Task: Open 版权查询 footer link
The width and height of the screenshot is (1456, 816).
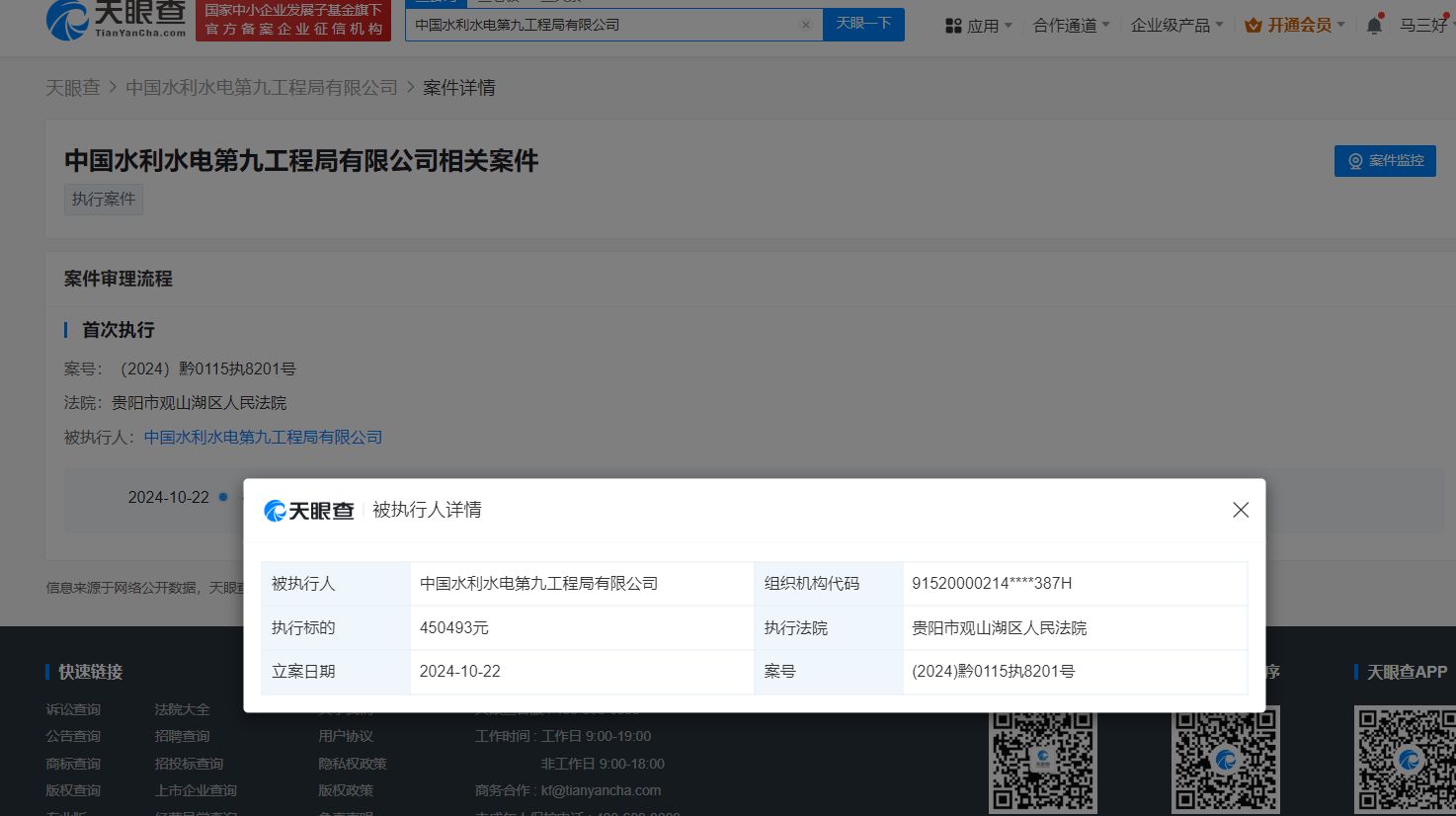Action: pos(73,790)
